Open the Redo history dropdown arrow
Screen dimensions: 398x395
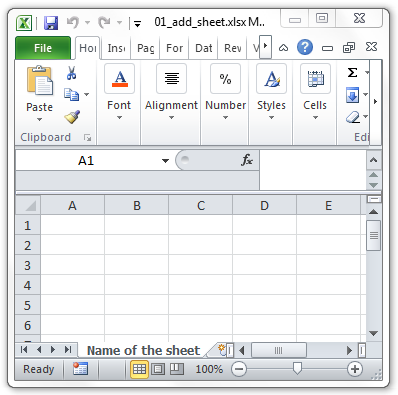tap(119, 23)
